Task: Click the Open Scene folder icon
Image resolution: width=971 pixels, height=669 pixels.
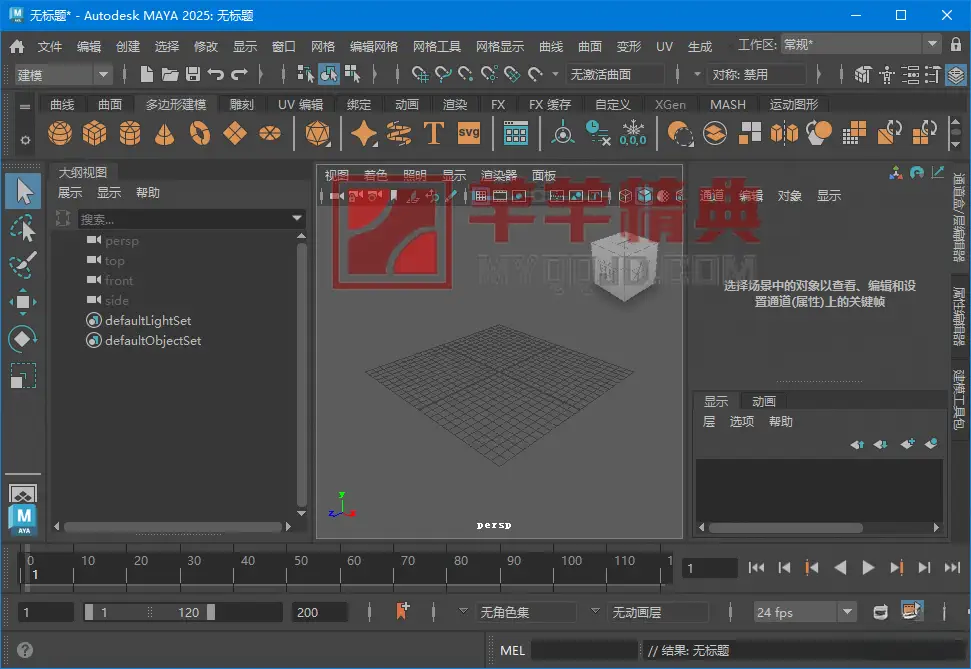Action: click(x=170, y=74)
